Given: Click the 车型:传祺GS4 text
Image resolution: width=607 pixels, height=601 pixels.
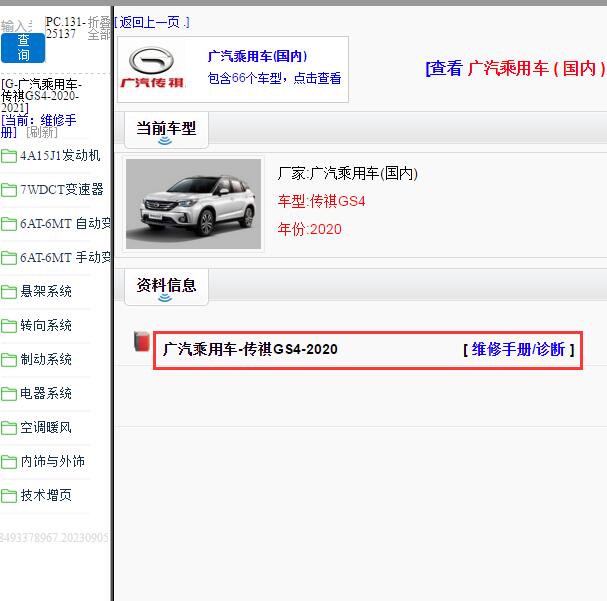Looking at the screenshot, I should pos(321,202).
